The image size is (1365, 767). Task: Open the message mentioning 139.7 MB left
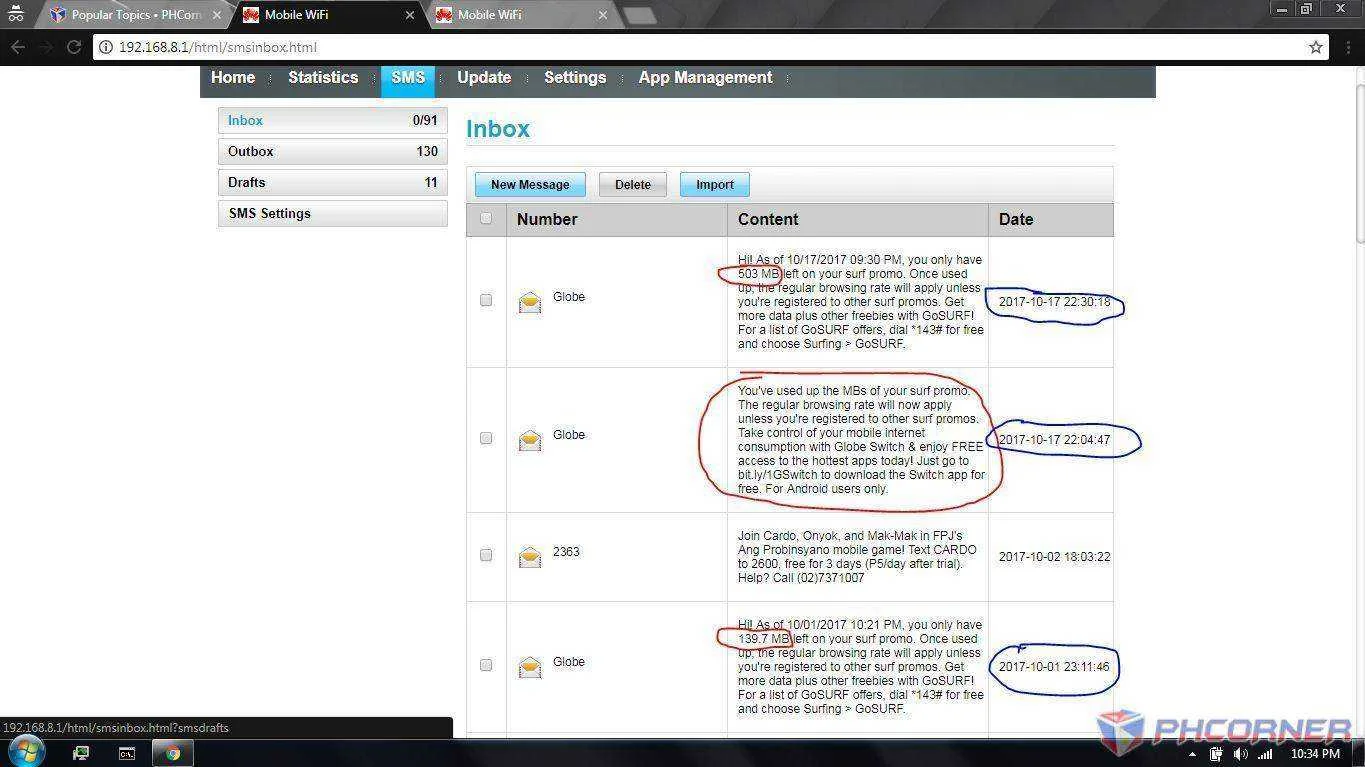(860, 667)
